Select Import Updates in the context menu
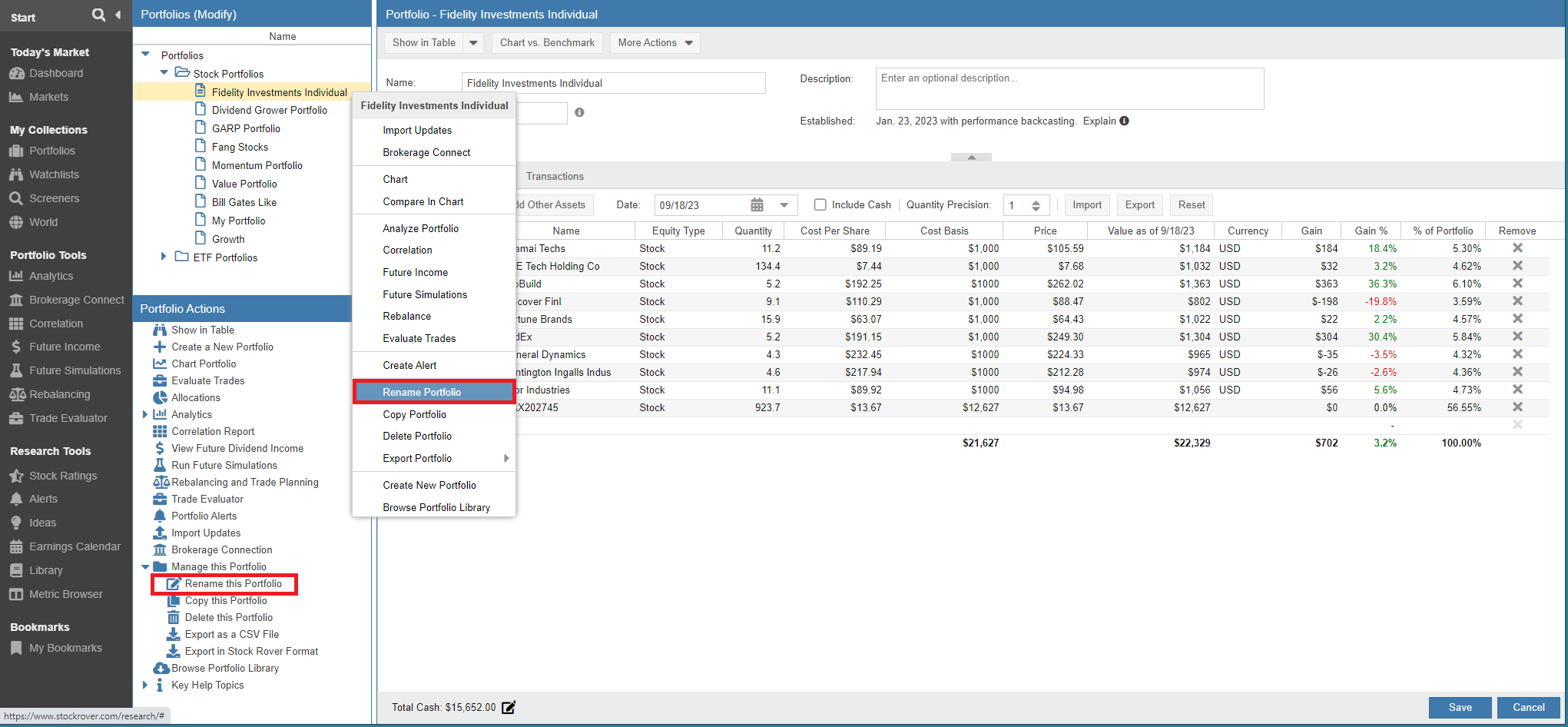Image resolution: width=1568 pixels, height=727 pixels. tap(434, 130)
